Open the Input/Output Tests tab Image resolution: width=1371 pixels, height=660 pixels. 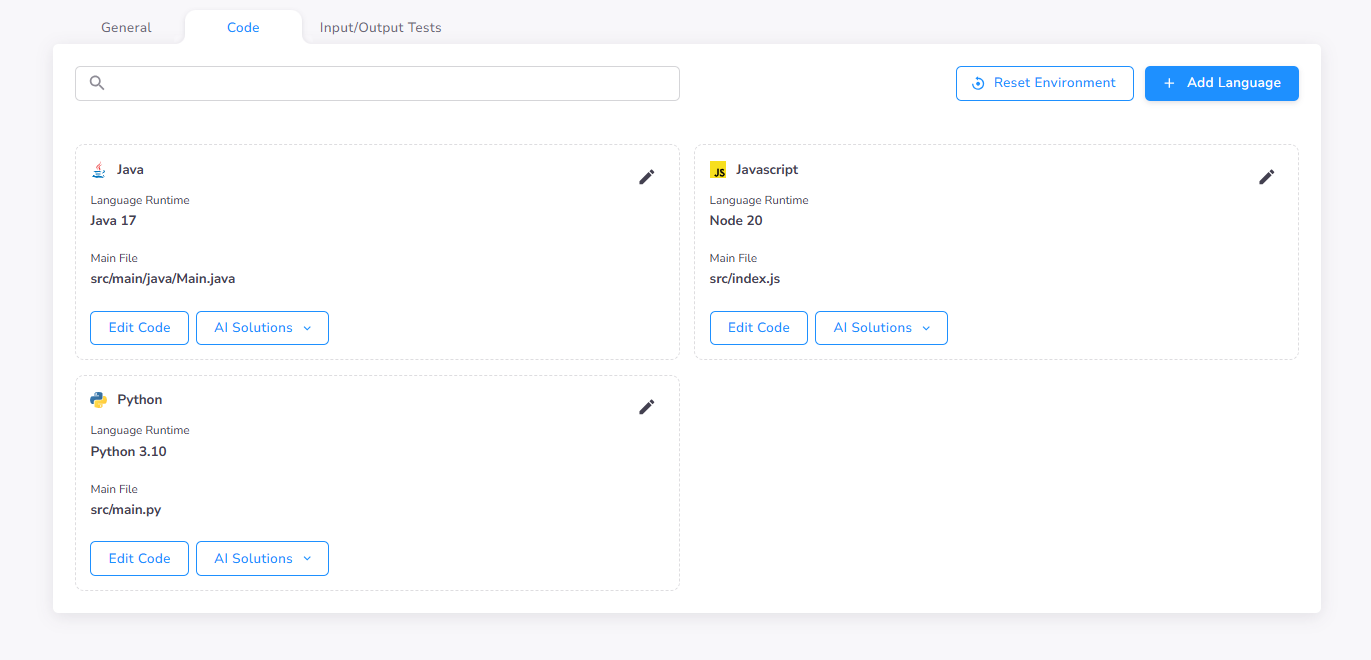pyautogui.click(x=380, y=27)
